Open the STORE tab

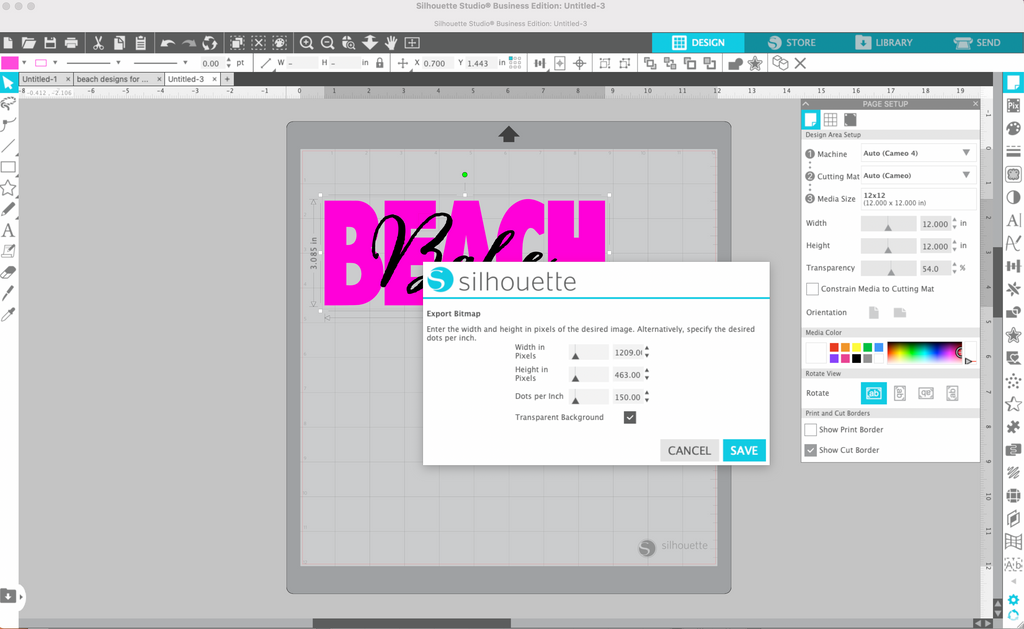point(792,42)
